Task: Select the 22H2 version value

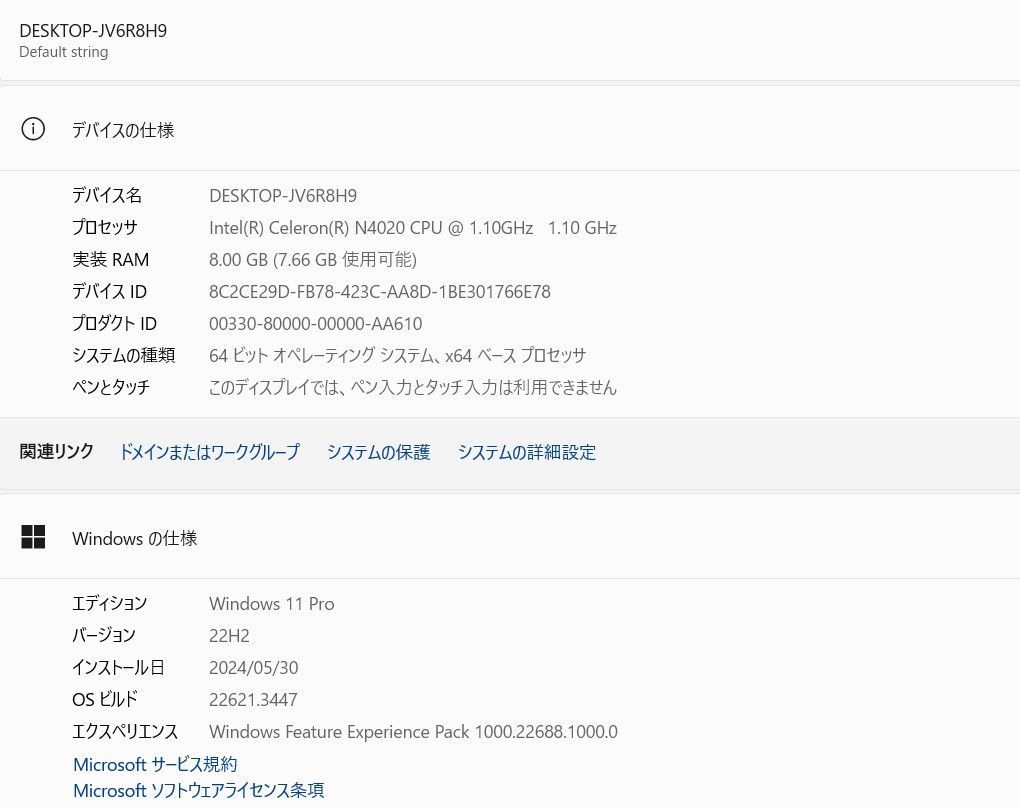Action: (x=229, y=635)
